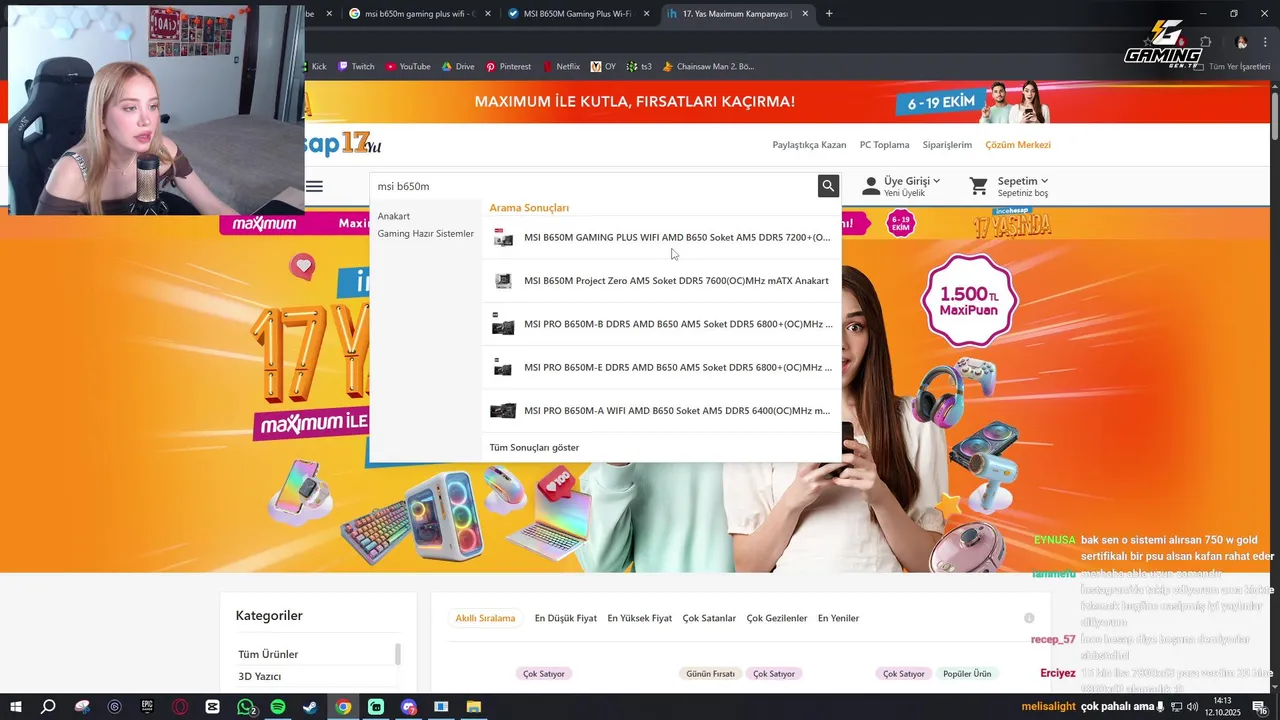The width and height of the screenshot is (1280, 720).
Task: Click the Üye Girişi user icon
Action: click(871, 186)
